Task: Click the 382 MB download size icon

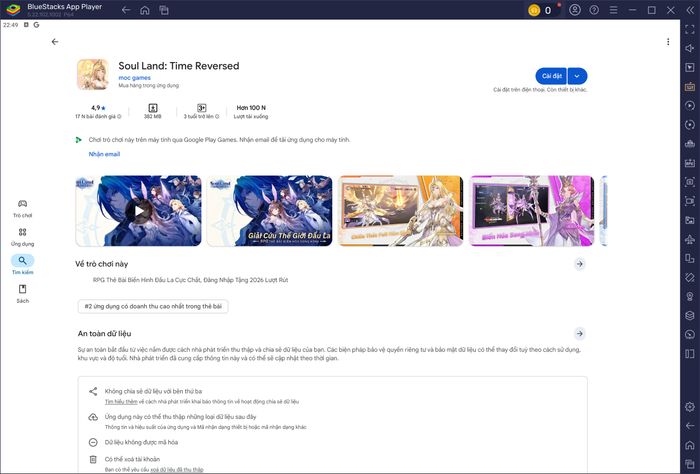Action: (x=153, y=108)
